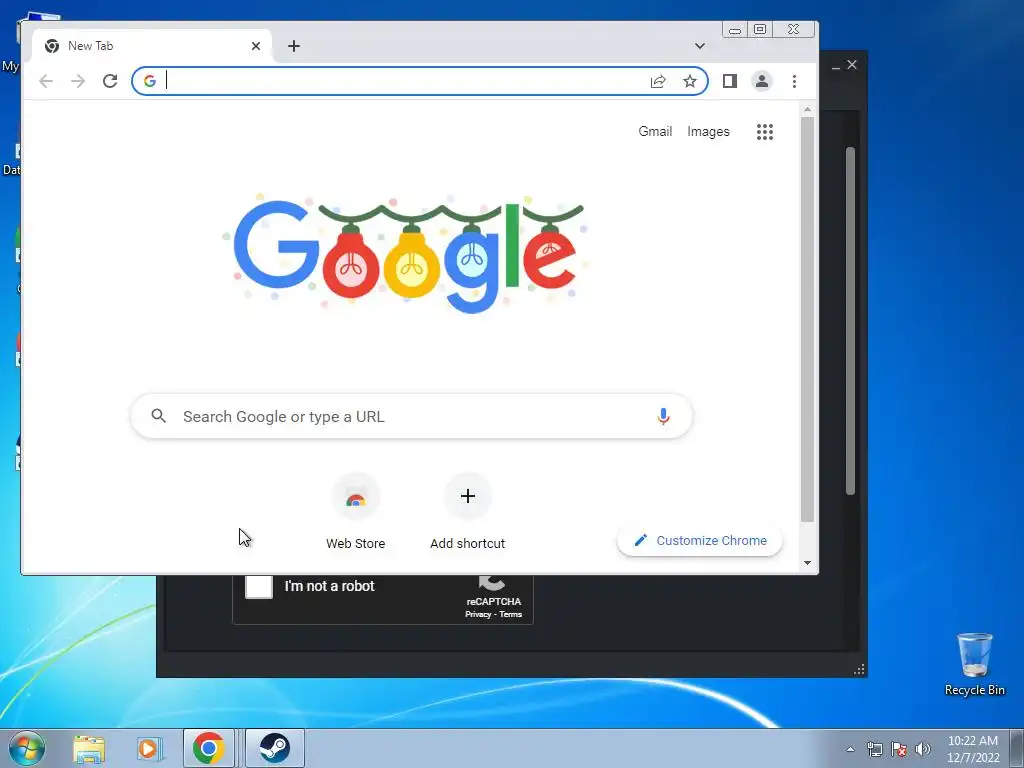This screenshot has width=1024, height=768.
Task: Switch to Chrome in the taskbar
Action: pos(208,748)
